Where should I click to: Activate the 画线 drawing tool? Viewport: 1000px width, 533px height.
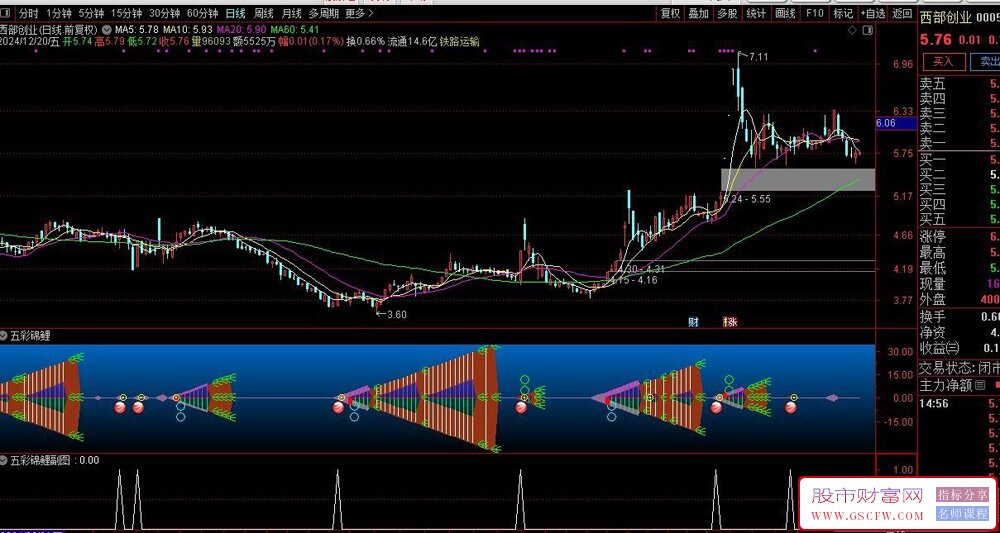(x=785, y=13)
